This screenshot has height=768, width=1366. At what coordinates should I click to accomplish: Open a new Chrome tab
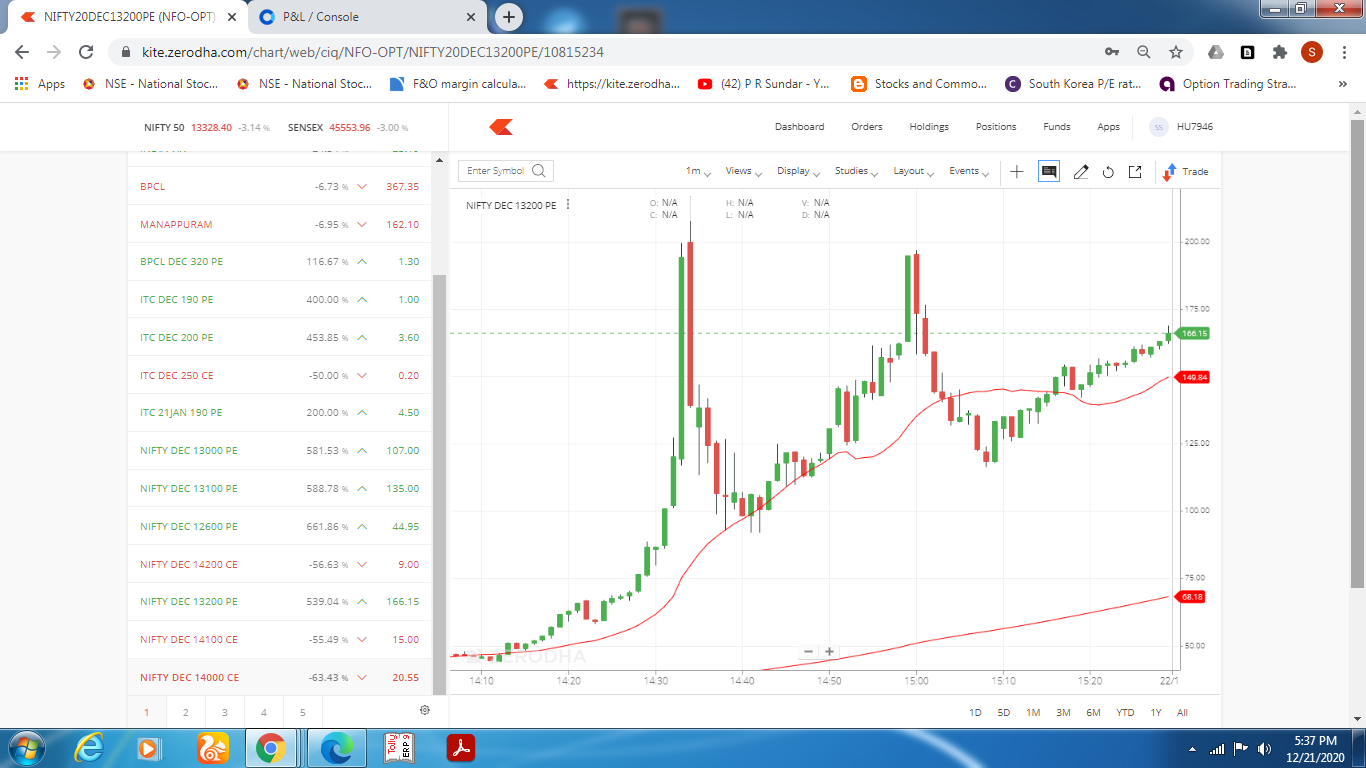coord(509,17)
